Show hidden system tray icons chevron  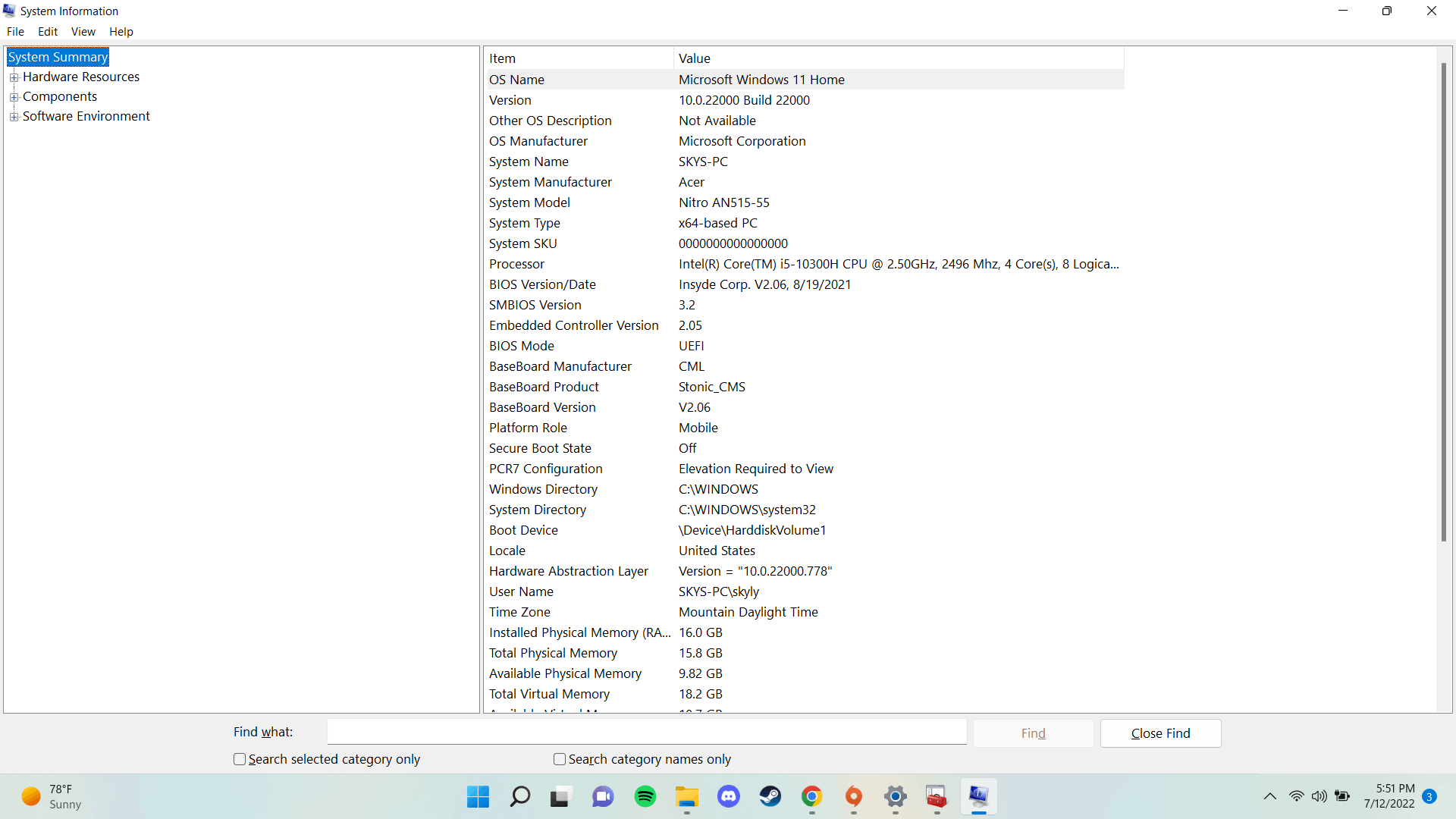pos(1269,796)
